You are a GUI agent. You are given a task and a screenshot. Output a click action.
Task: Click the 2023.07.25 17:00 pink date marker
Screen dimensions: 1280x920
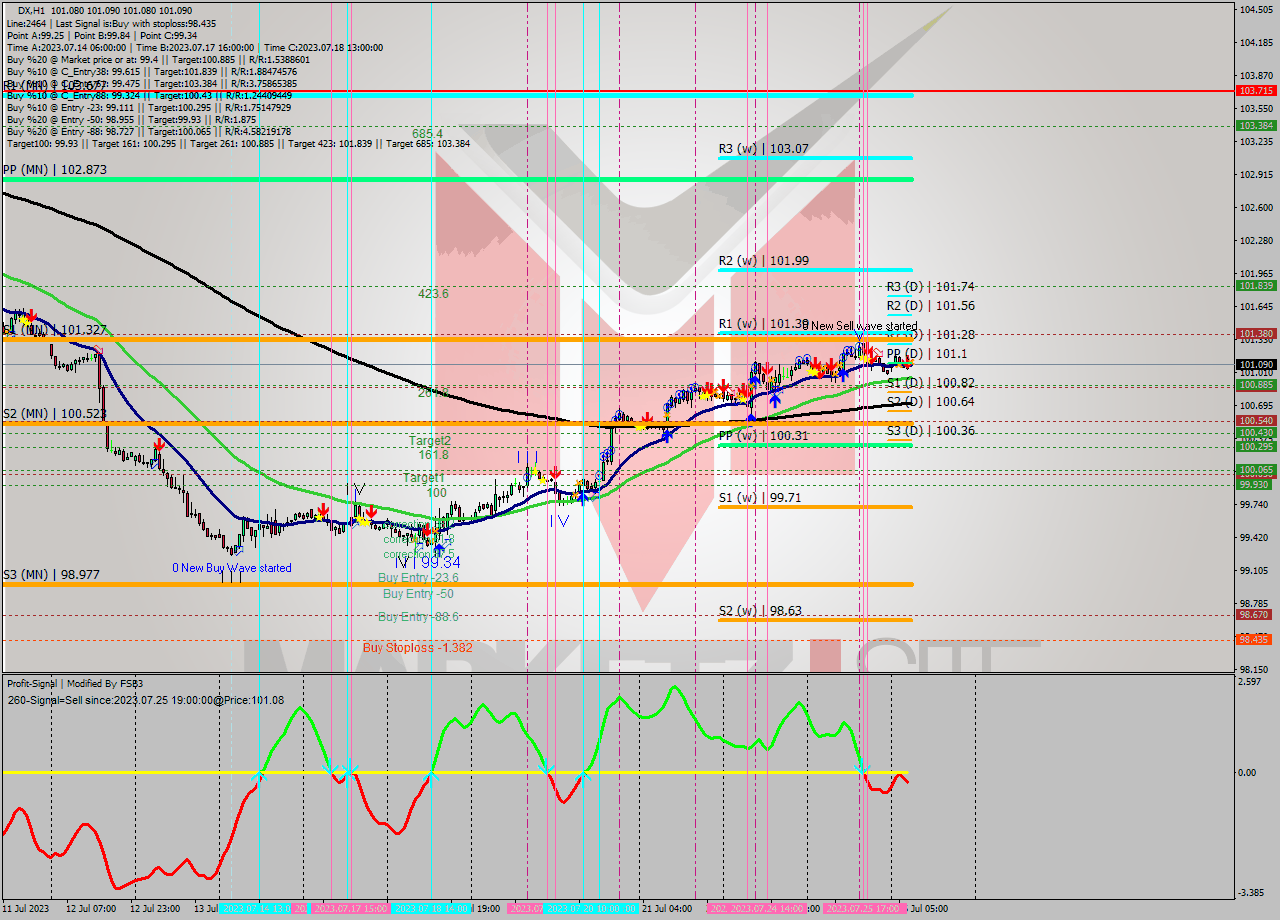[x=865, y=909]
